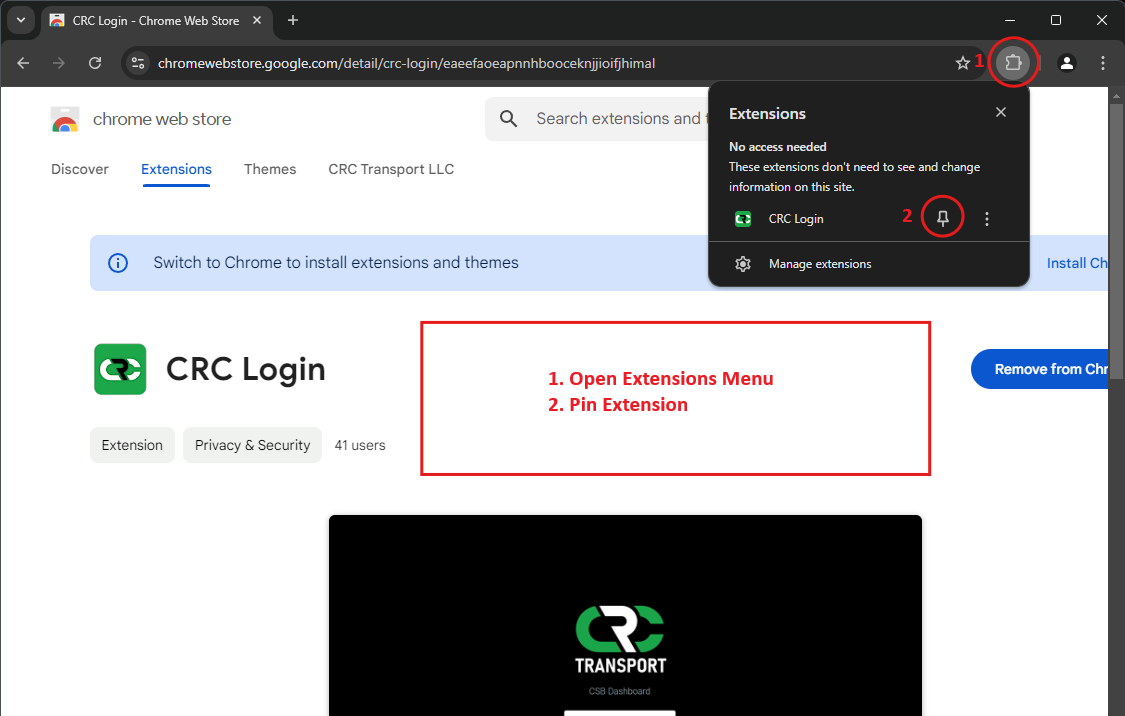Open the Extensions puzzle icon in toolbar
Image resolution: width=1125 pixels, height=716 pixels.
tap(1012, 63)
